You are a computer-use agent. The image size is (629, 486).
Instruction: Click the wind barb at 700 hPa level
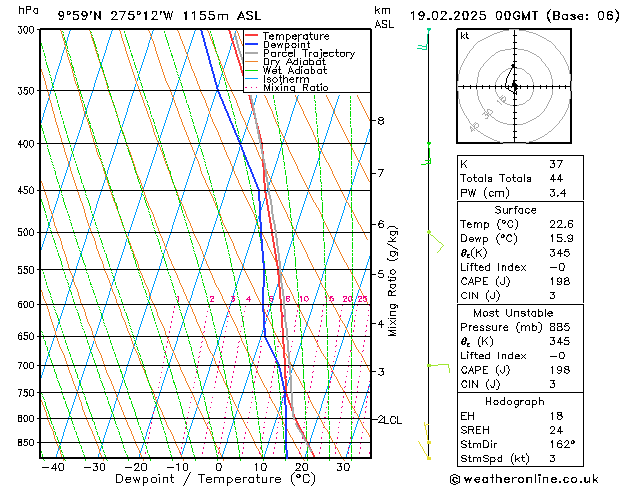tap(439, 367)
